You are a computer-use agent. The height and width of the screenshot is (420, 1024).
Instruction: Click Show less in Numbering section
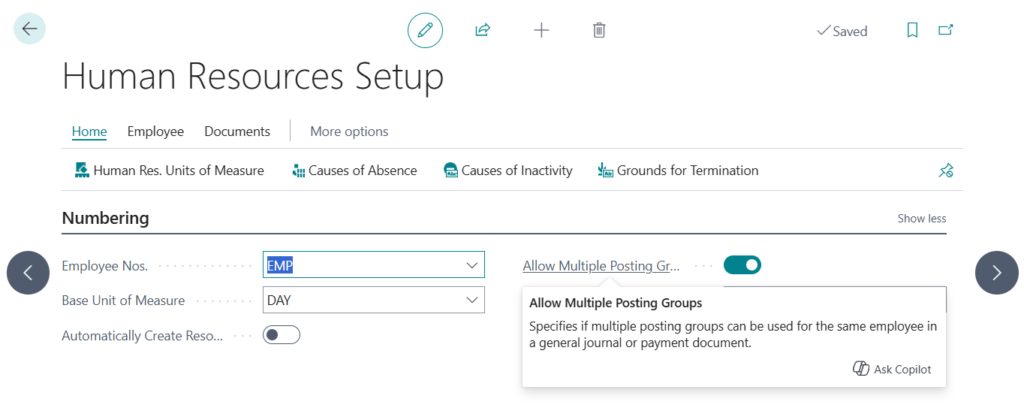pyautogui.click(x=921, y=218)
